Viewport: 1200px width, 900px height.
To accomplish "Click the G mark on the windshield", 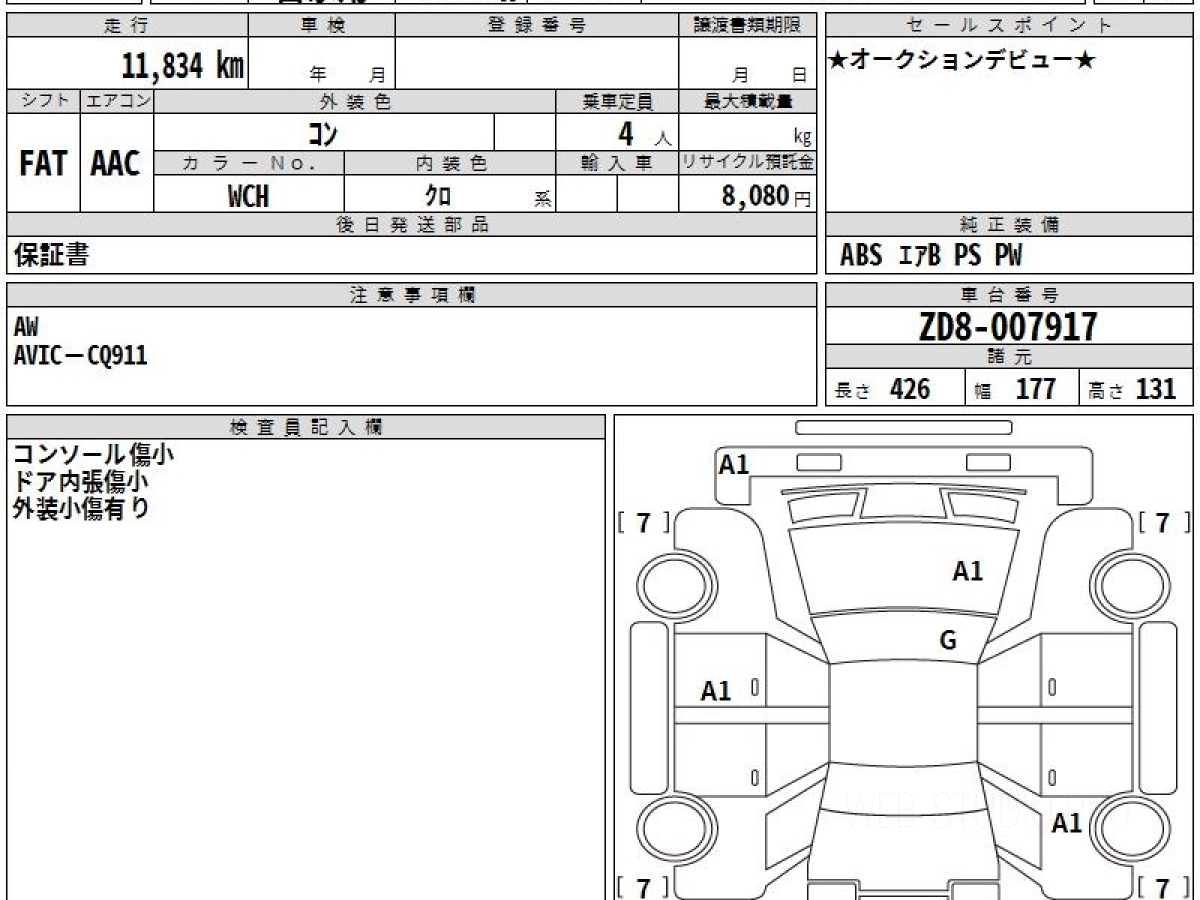I will click(x=948, y=641).
